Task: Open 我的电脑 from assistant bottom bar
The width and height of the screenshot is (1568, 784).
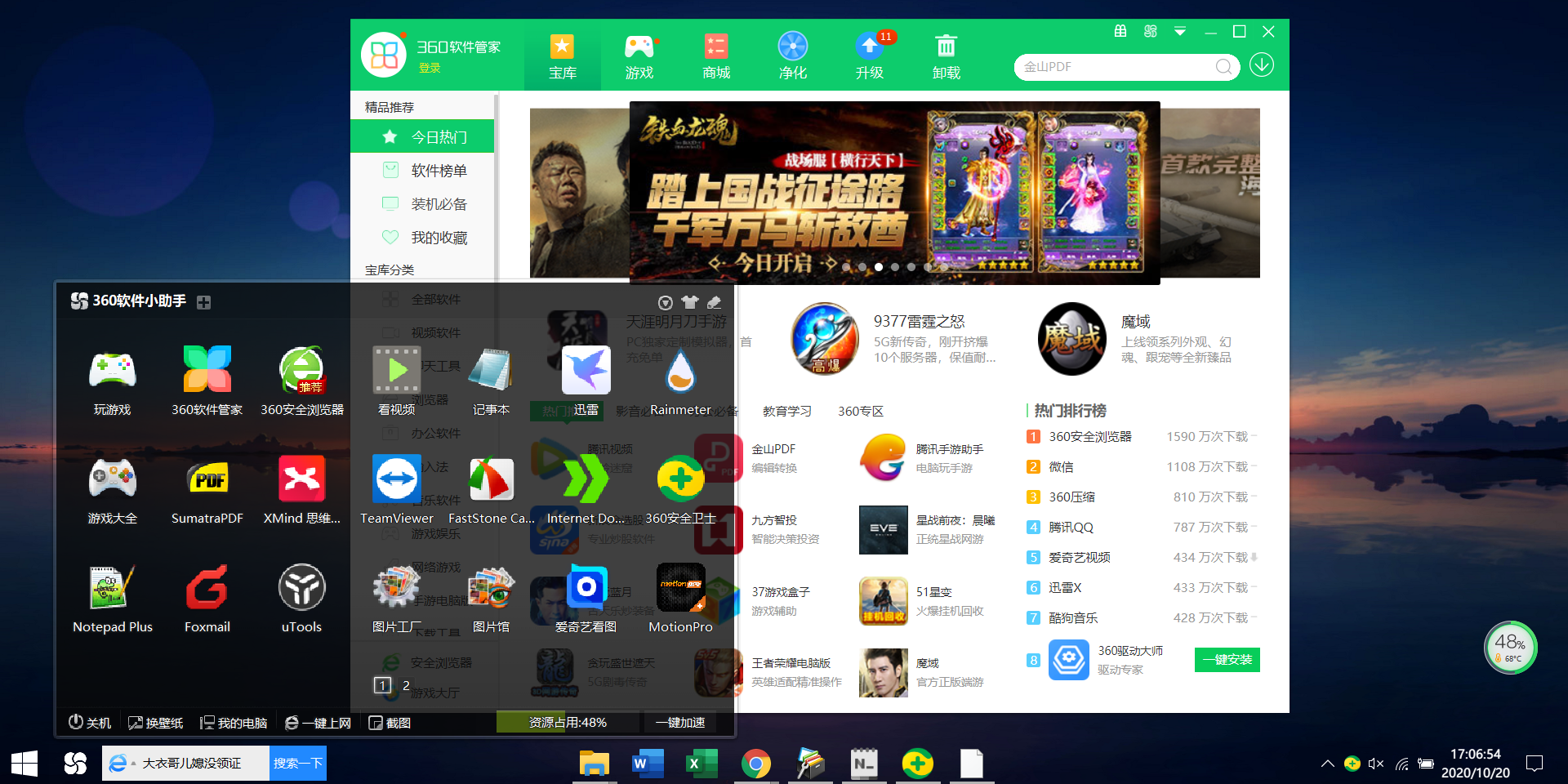Action: point(234,723)
